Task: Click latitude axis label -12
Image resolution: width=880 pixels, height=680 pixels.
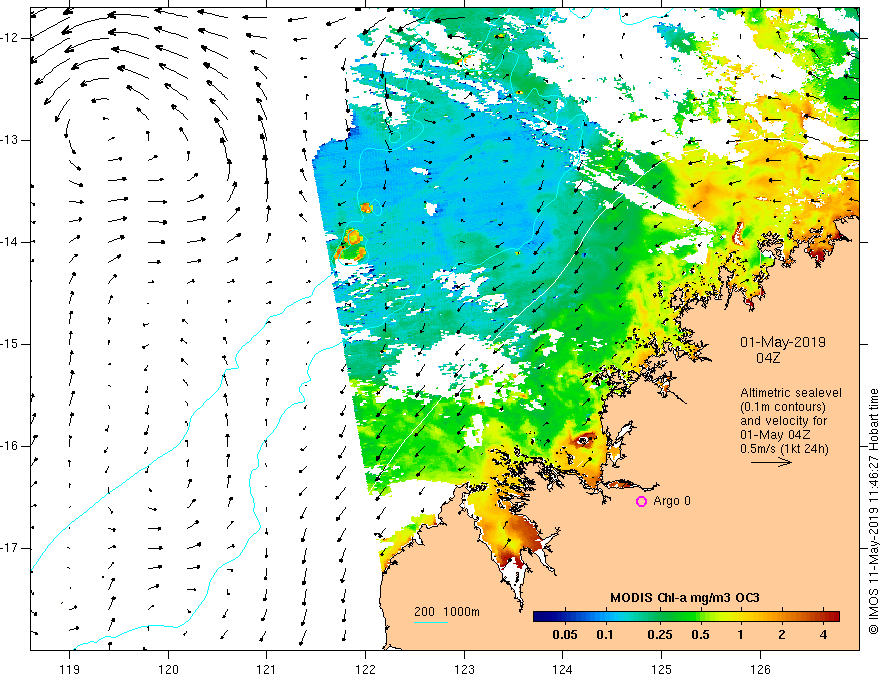Action: [x=9, y=38]
